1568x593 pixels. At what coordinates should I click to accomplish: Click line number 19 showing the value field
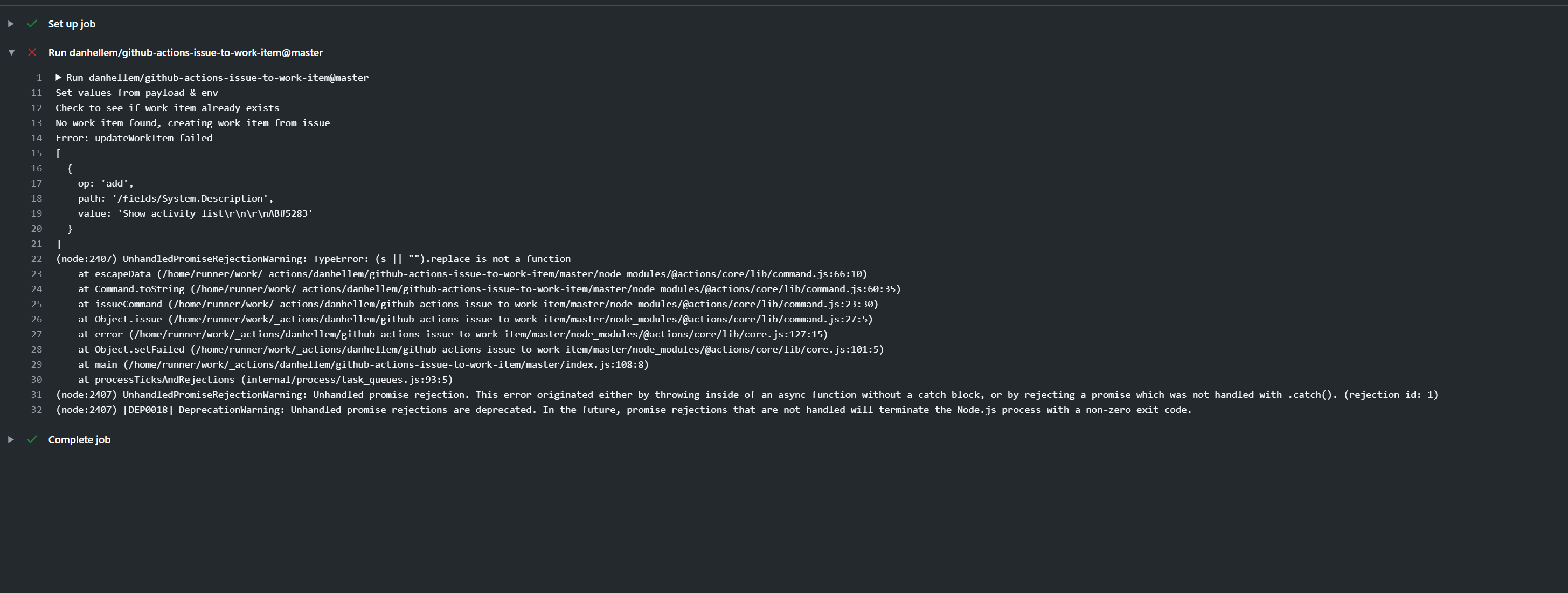click(37, 213)
